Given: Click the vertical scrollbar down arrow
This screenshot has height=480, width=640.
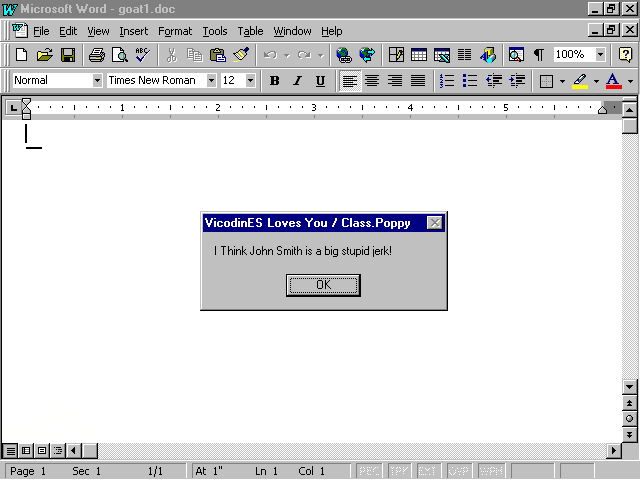Looking at the screenshot, I should click(x=629, y=387).
